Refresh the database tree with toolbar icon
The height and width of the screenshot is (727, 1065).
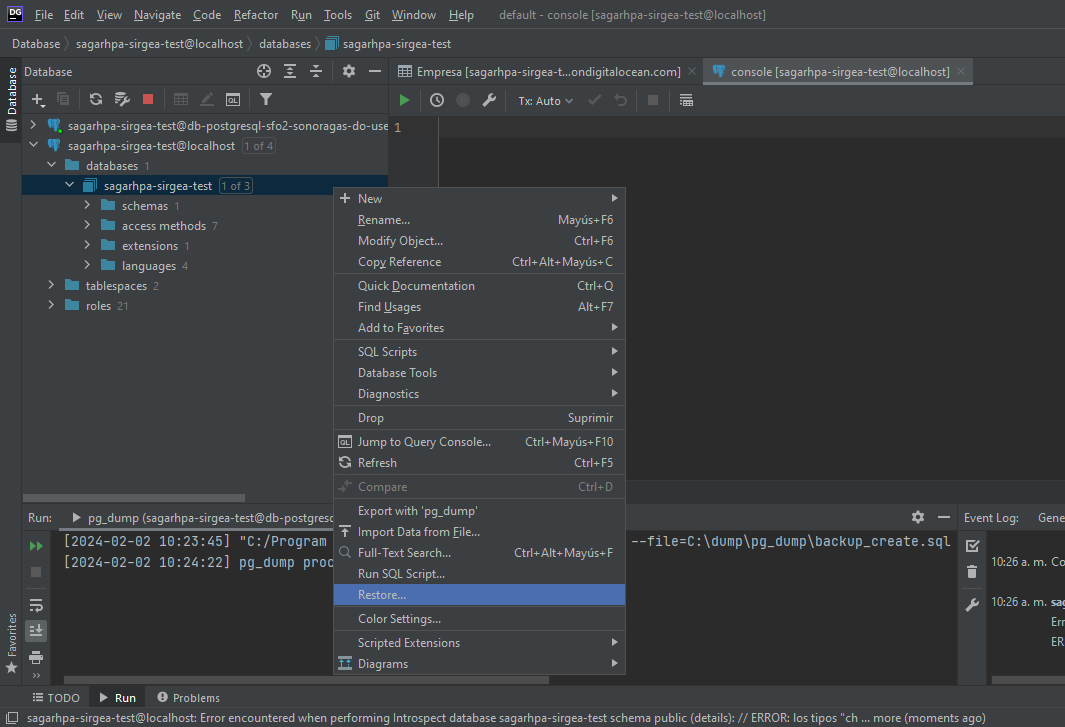coord(96,99)
